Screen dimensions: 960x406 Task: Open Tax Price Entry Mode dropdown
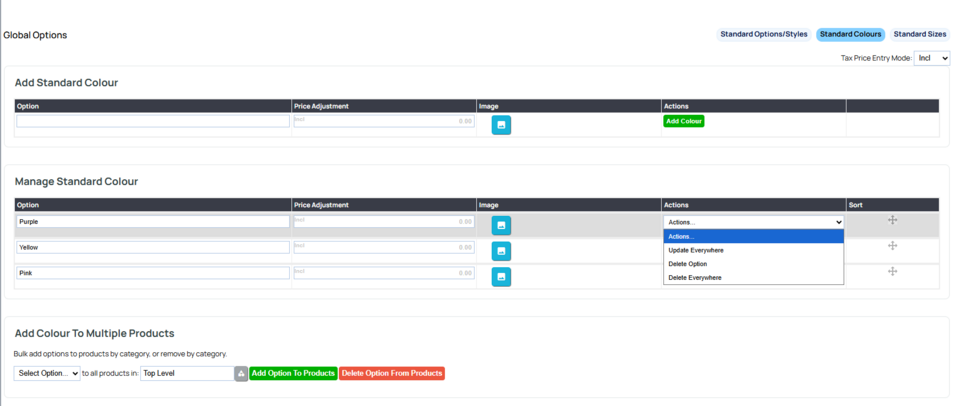[931, 59]
